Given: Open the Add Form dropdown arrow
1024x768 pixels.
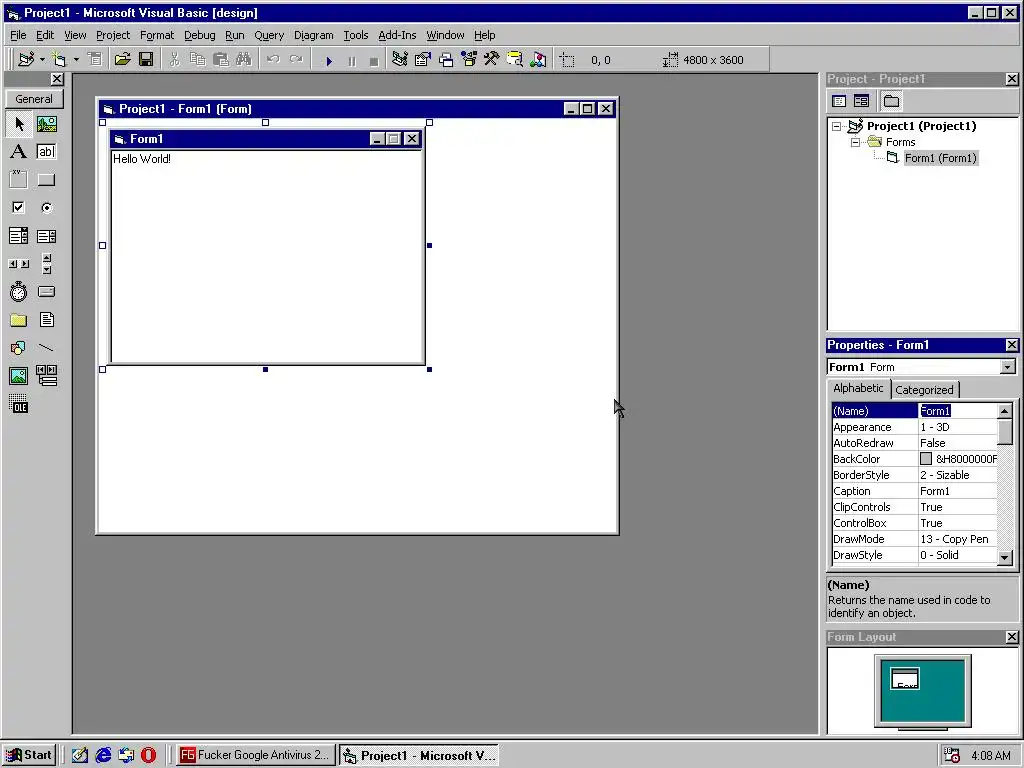Looking at the screenshot, I should pyautogui.click(x=76, y=59).
